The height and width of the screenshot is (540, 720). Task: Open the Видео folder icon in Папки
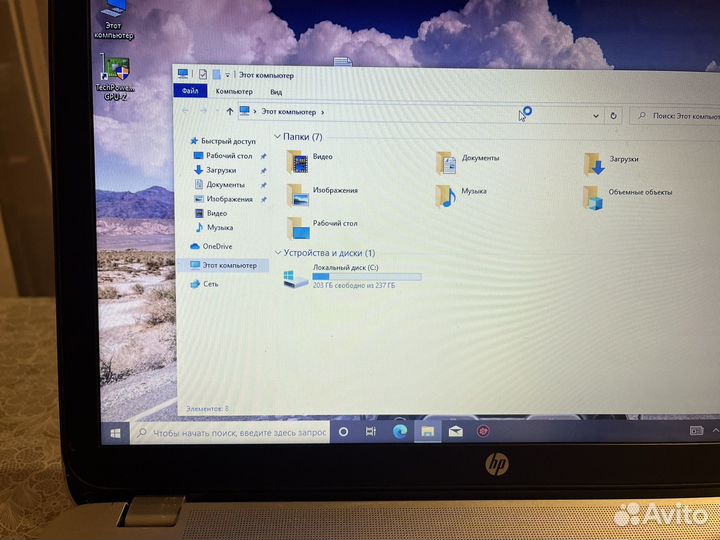[x=297, y=162]
